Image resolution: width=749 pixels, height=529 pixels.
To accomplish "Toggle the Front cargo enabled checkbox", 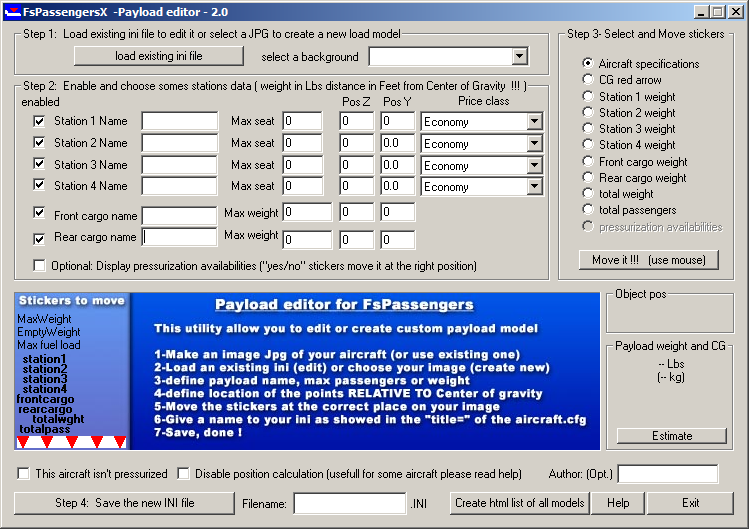I will [39, 213].
